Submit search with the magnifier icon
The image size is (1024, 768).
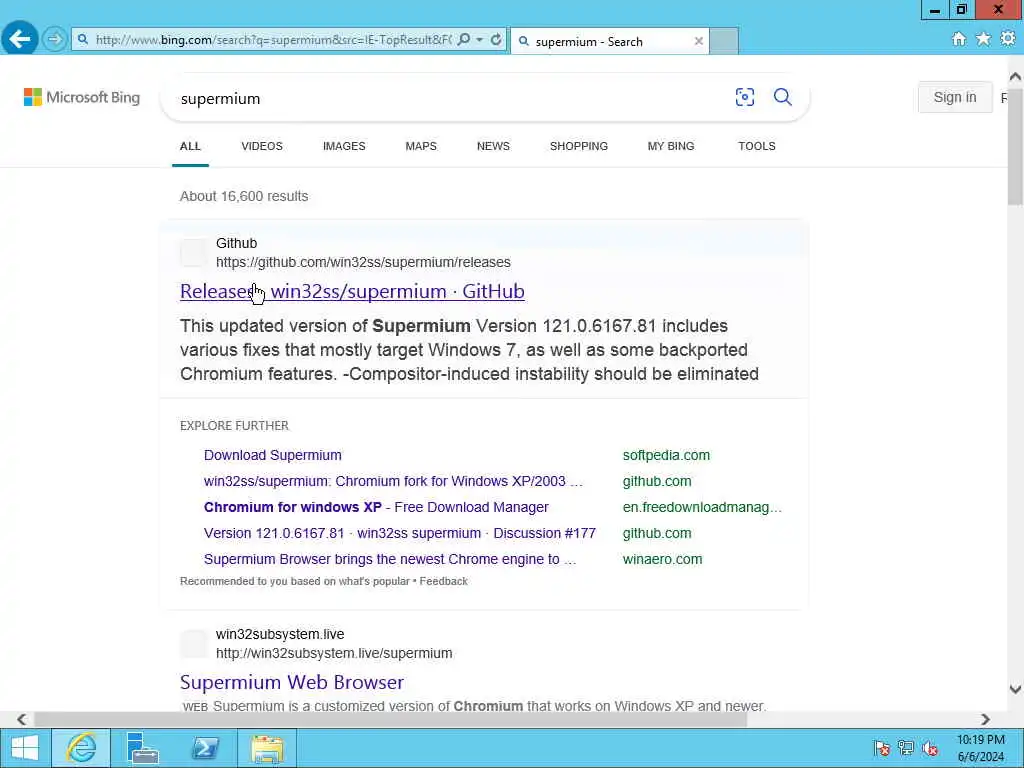tap(782, 97)
